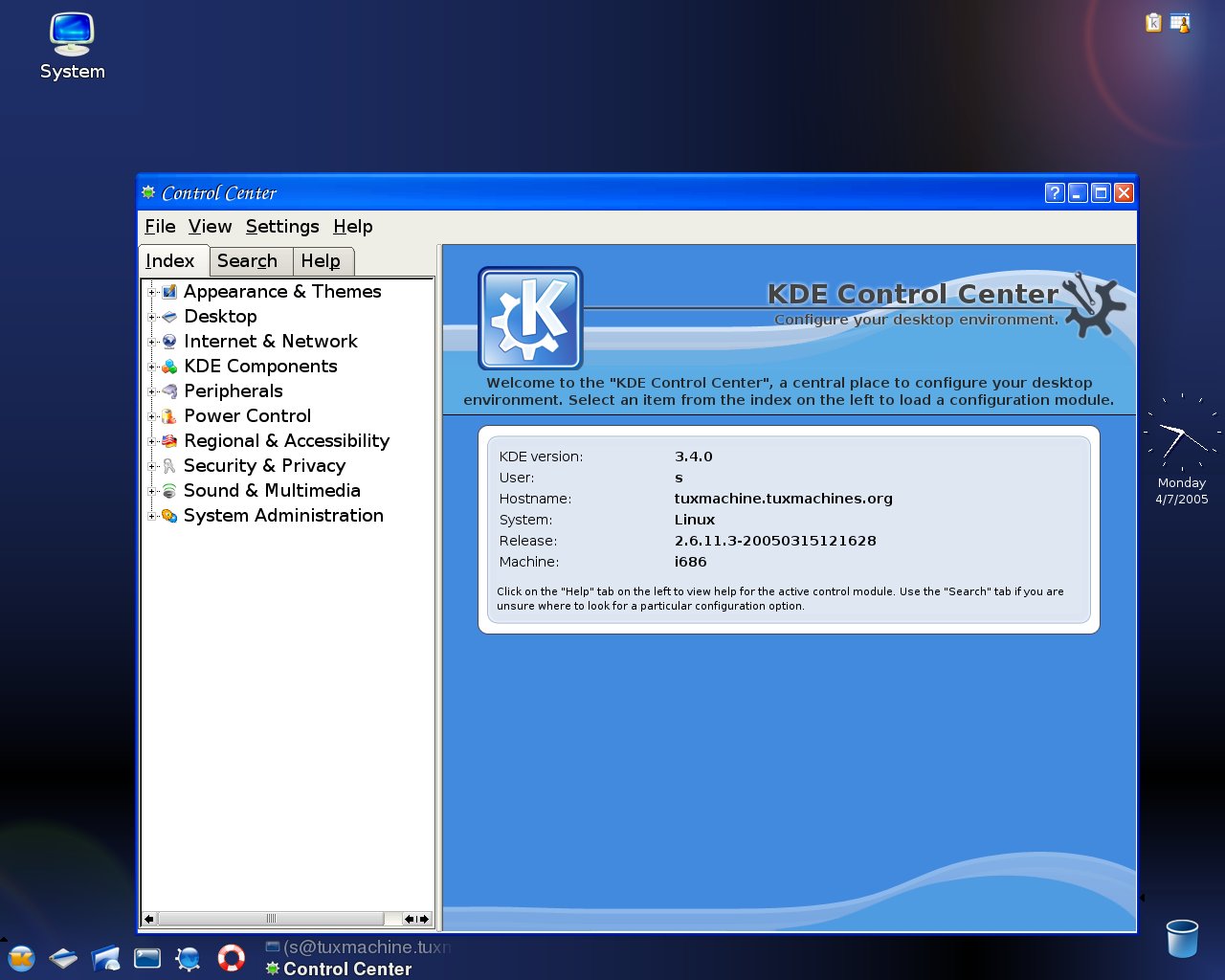Click the Regional & Accessibility flag icon
Screen dimensions: 1225x980
169,441
